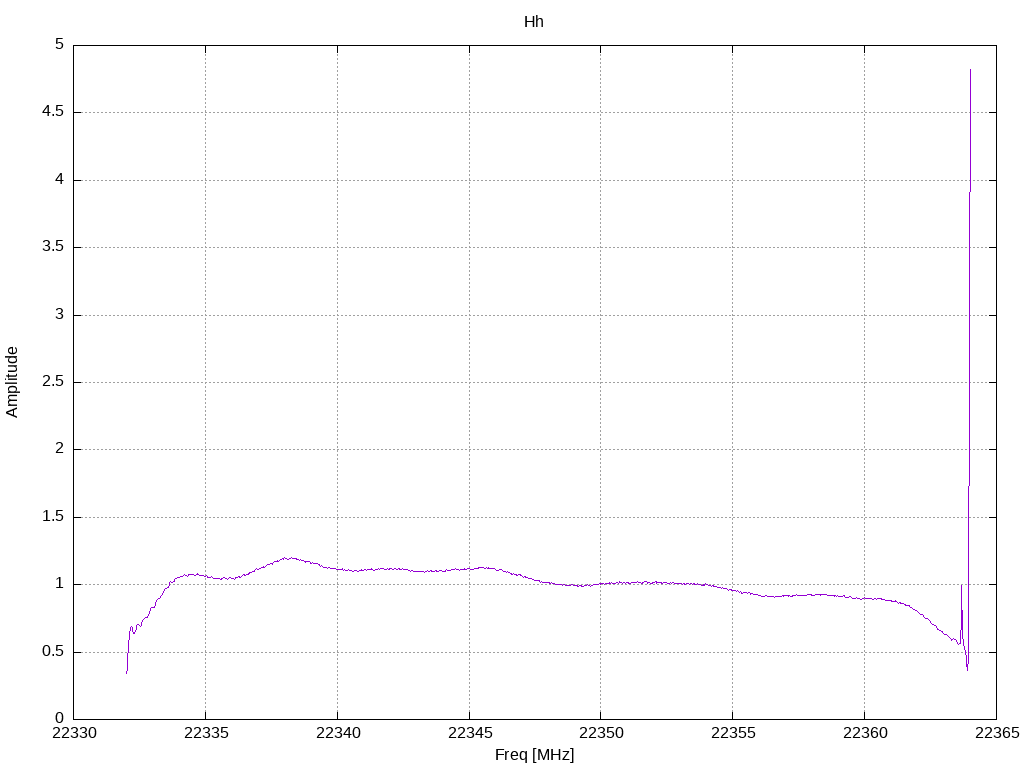Click the x-axis tick label 22340
The height and width of the screenshot is (768, 1024).
338,733
